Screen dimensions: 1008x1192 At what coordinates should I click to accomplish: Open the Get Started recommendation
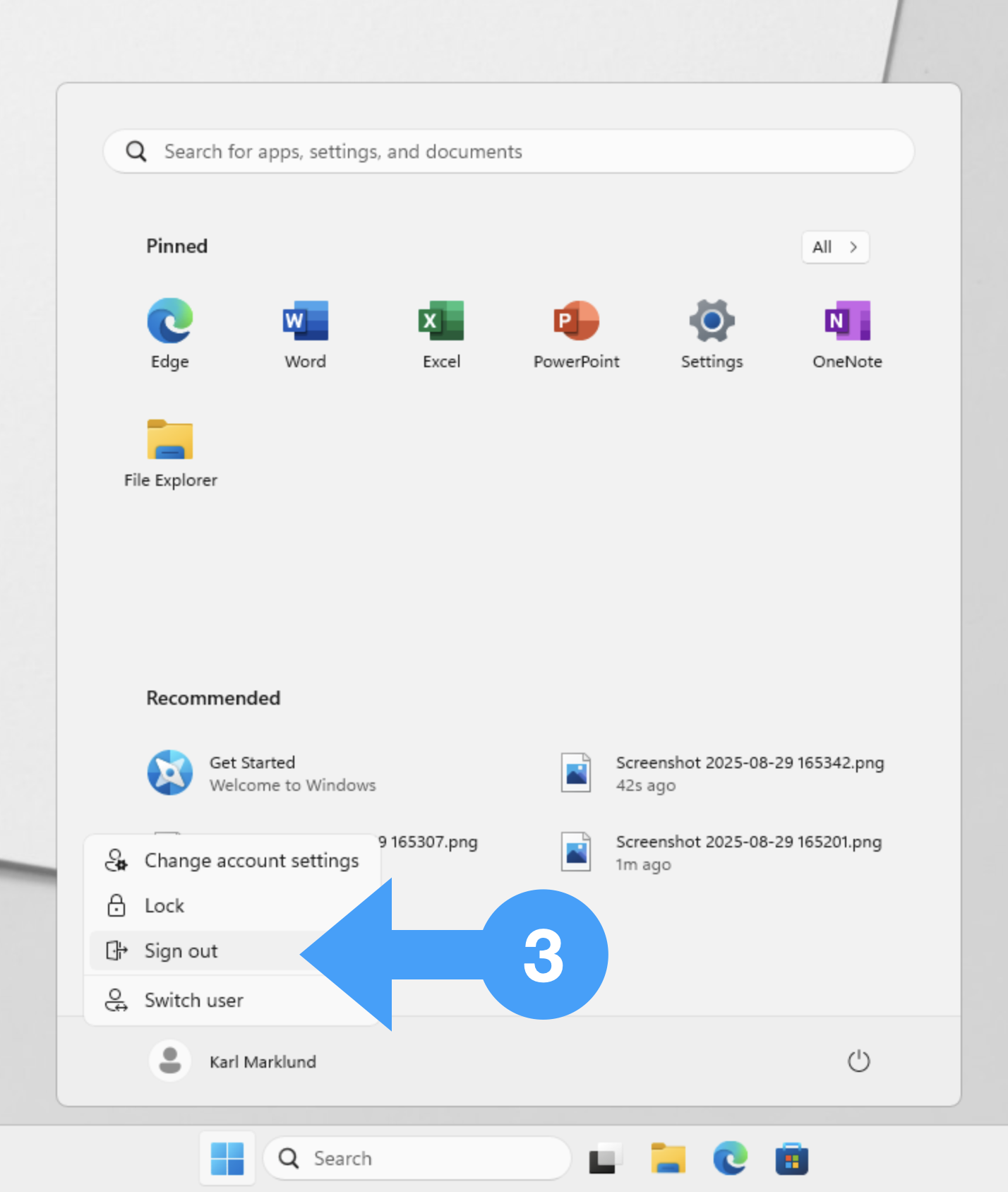pos(261,773)
